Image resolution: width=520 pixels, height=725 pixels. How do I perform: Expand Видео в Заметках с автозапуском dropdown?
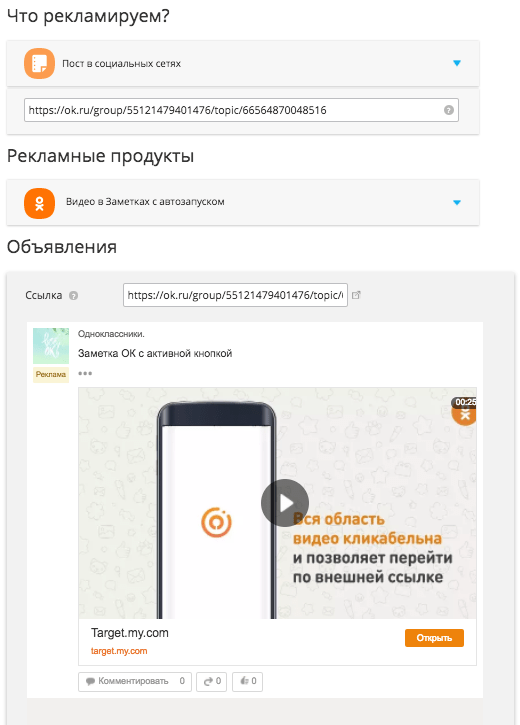coord(457,203)
